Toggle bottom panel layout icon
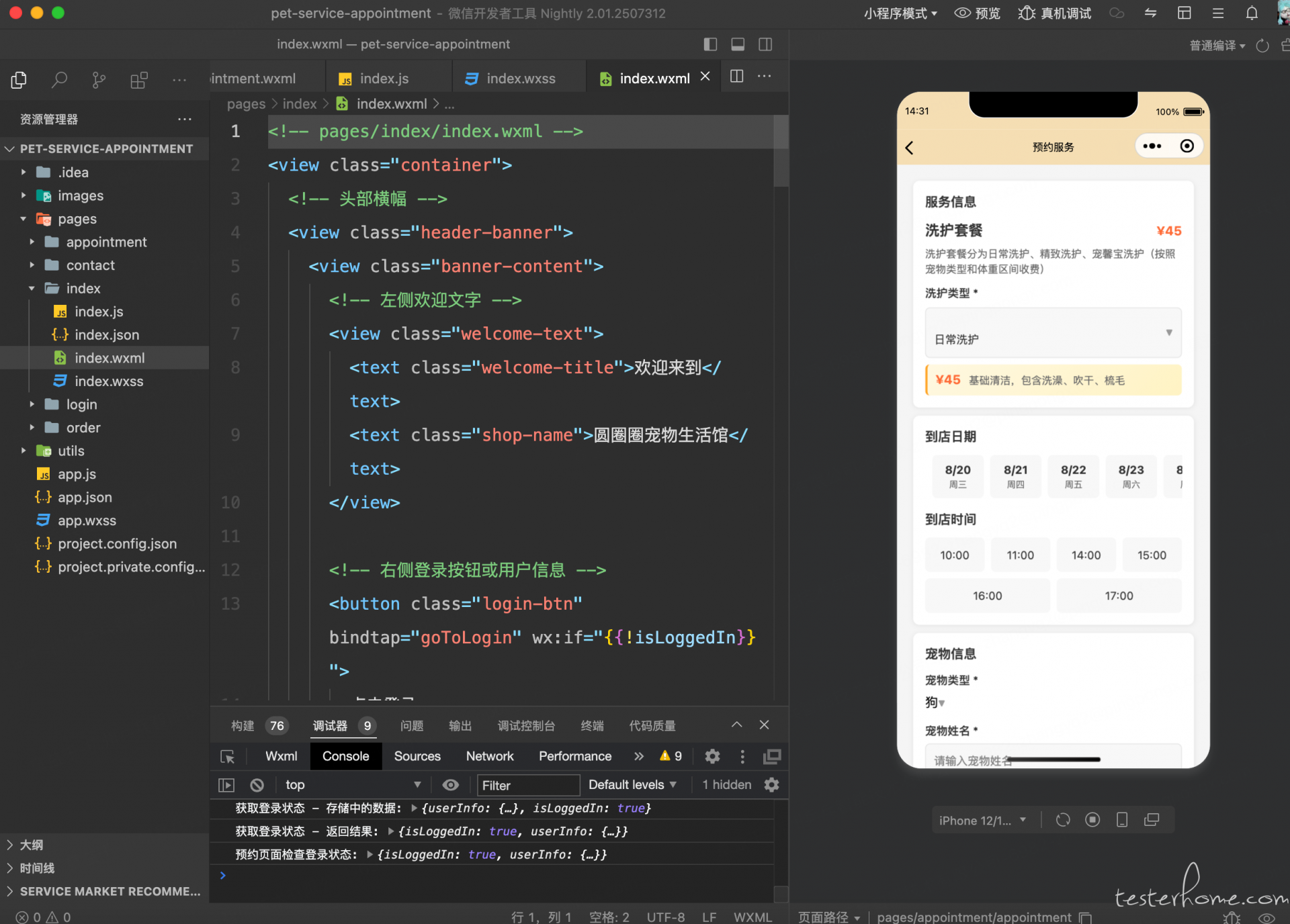Viewport: 1290px width, 924px height. tap(738, 44)
